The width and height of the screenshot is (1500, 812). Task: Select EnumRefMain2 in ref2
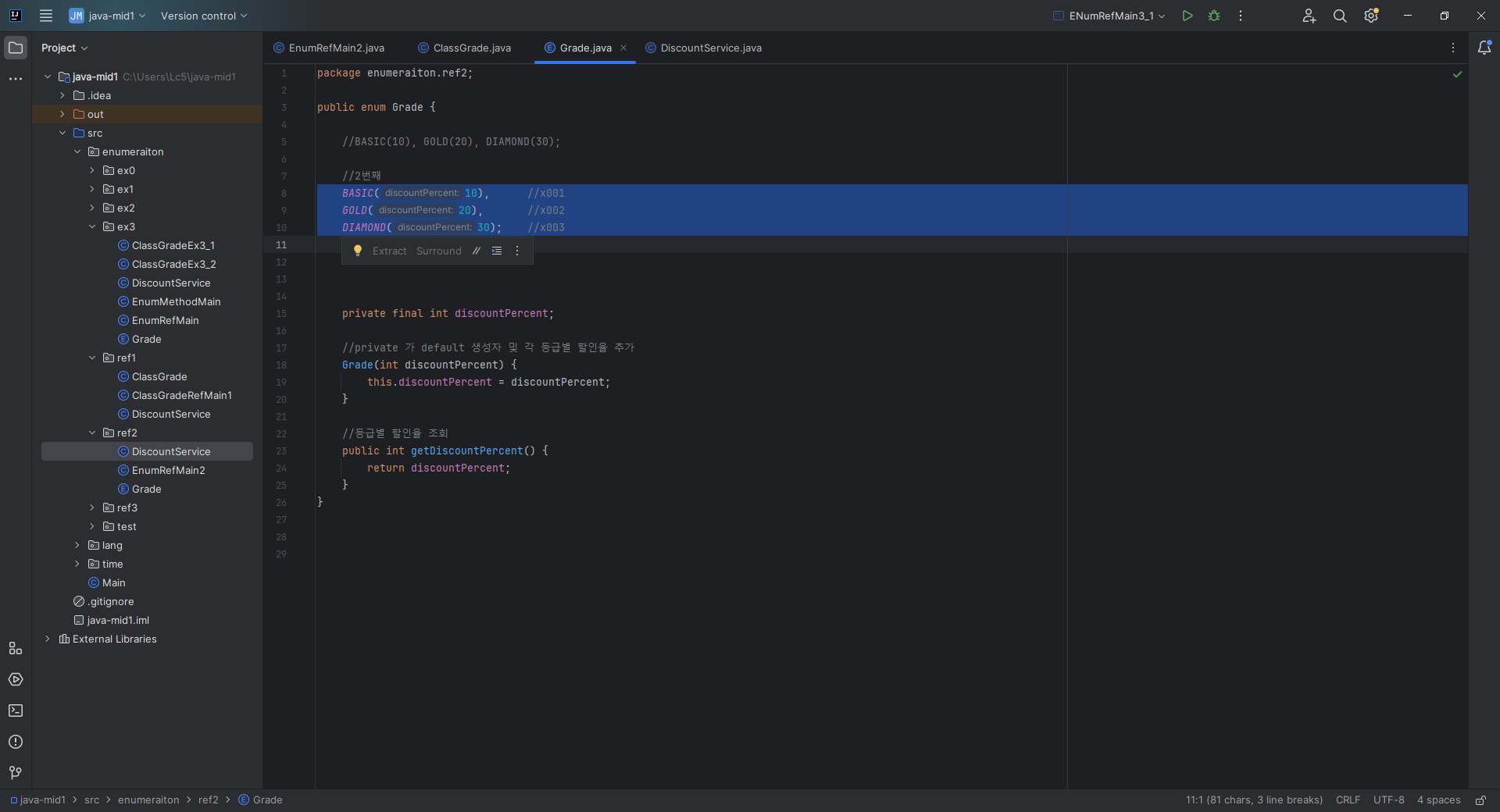point(168,470)
